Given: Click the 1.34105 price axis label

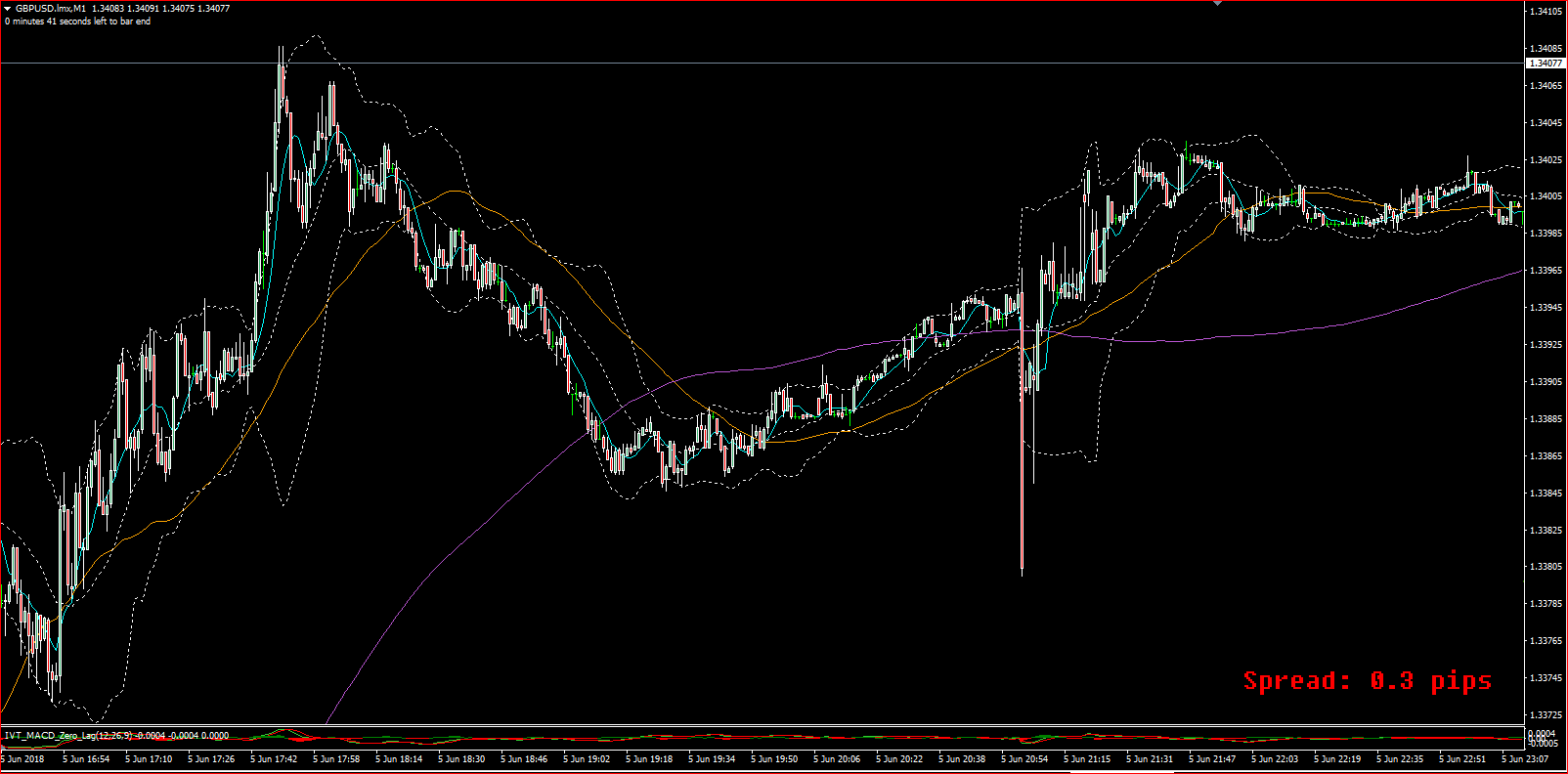Looking at the screenshot, I should pyautogui.click(x=1546, y=12).
